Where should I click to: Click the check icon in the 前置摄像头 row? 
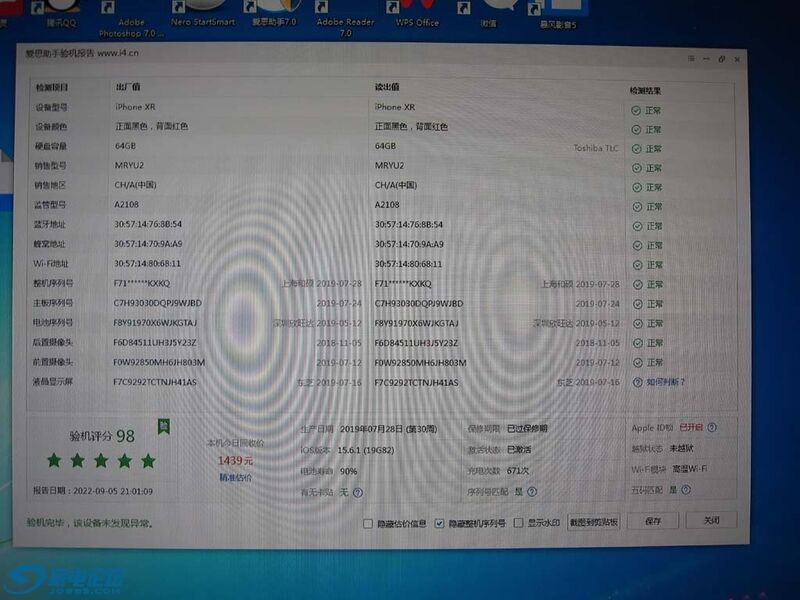(638, 362)
